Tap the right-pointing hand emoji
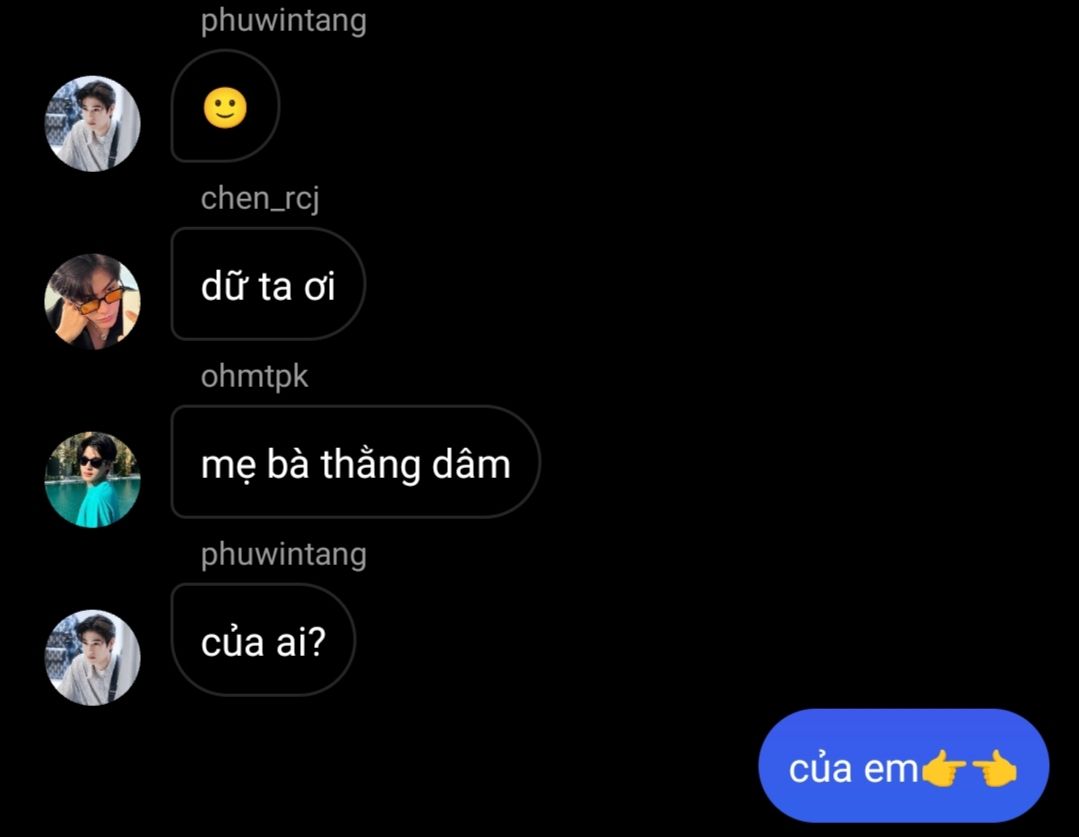Image resolution: width=1079 pixels, height=837 pixels. [942, 768]
